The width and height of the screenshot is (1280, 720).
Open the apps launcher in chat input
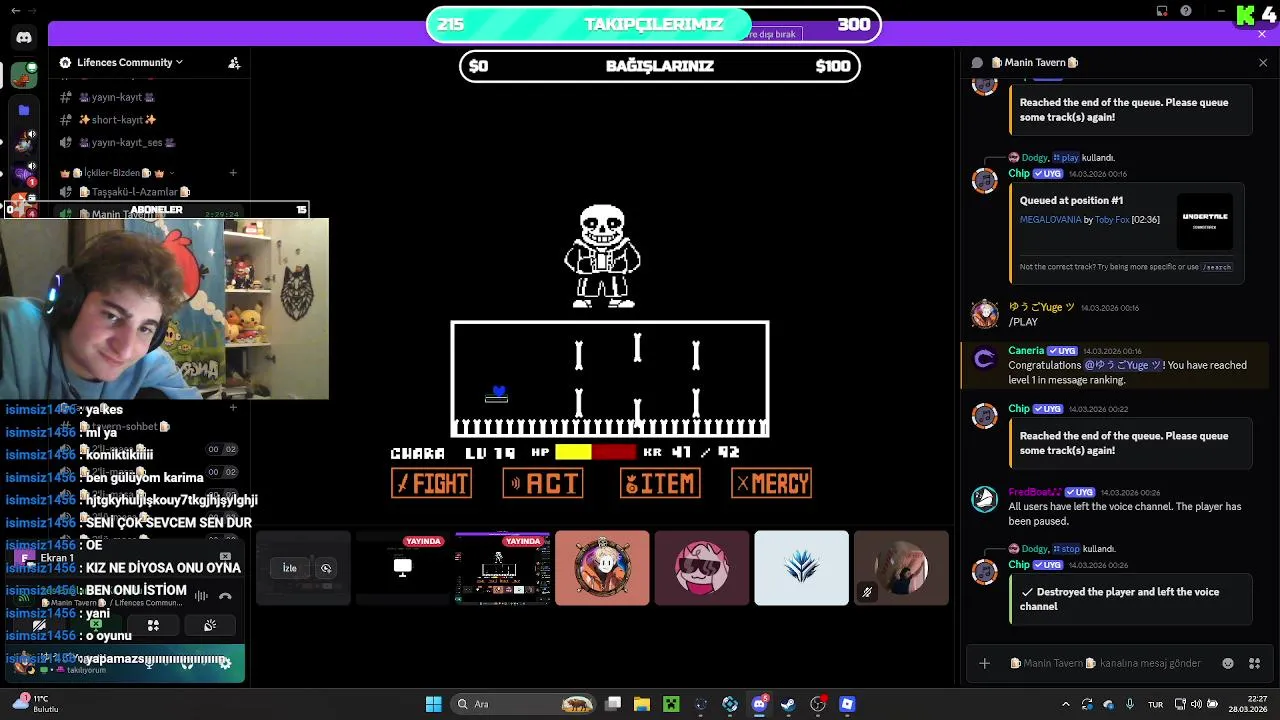pos(1254,663)
